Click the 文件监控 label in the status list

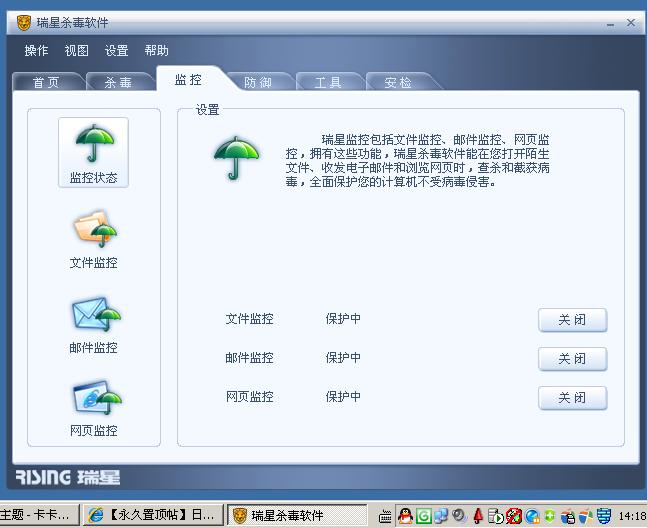point(249,318)
